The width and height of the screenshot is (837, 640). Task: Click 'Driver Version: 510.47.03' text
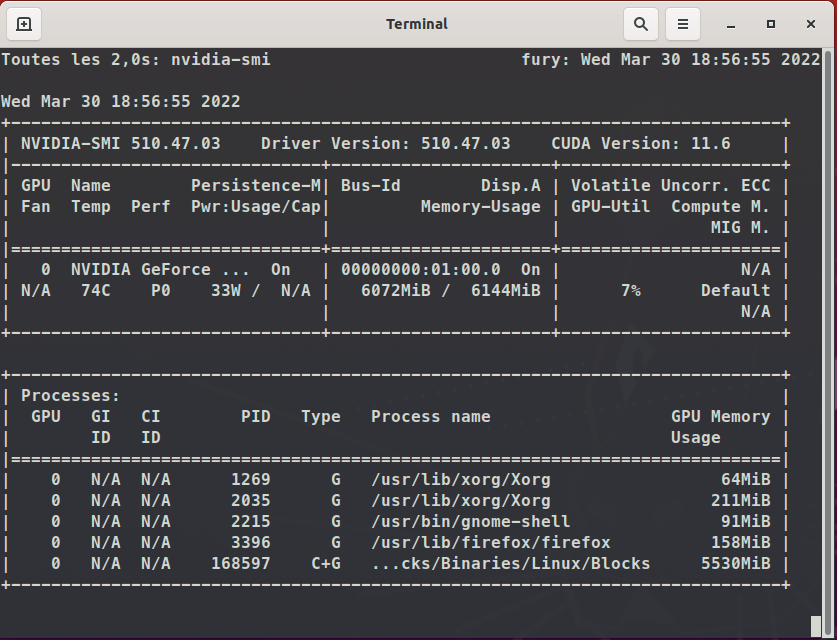[385, 144]
